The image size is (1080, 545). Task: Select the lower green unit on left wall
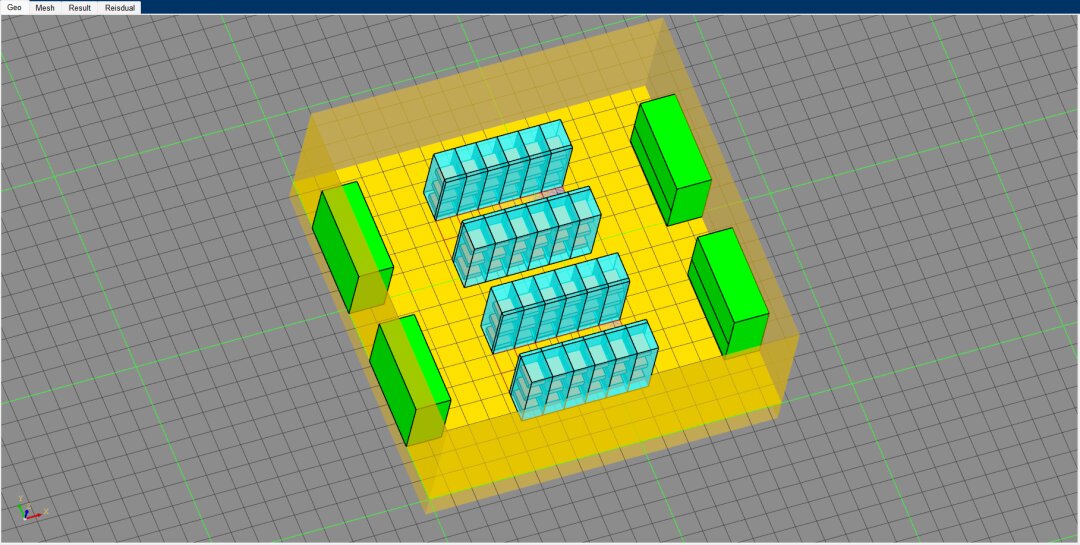(409, 380)
